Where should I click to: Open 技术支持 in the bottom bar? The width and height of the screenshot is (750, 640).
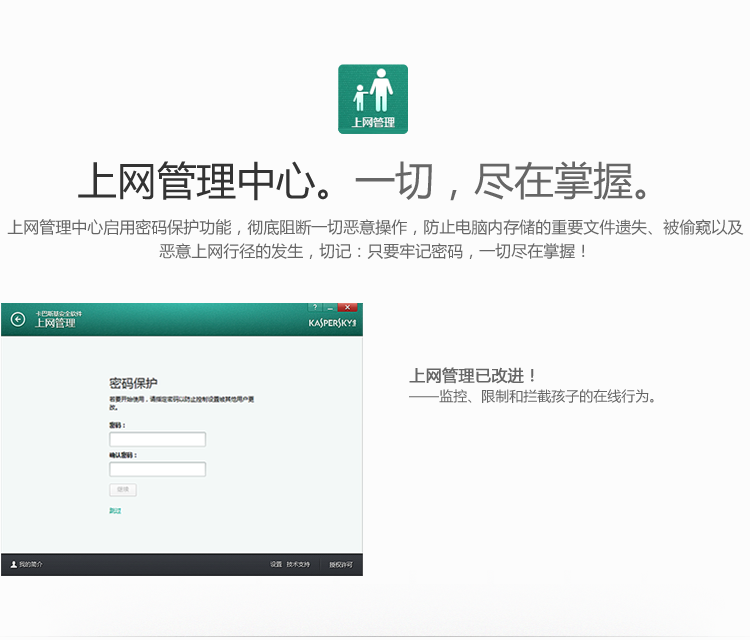coord(298,565)
